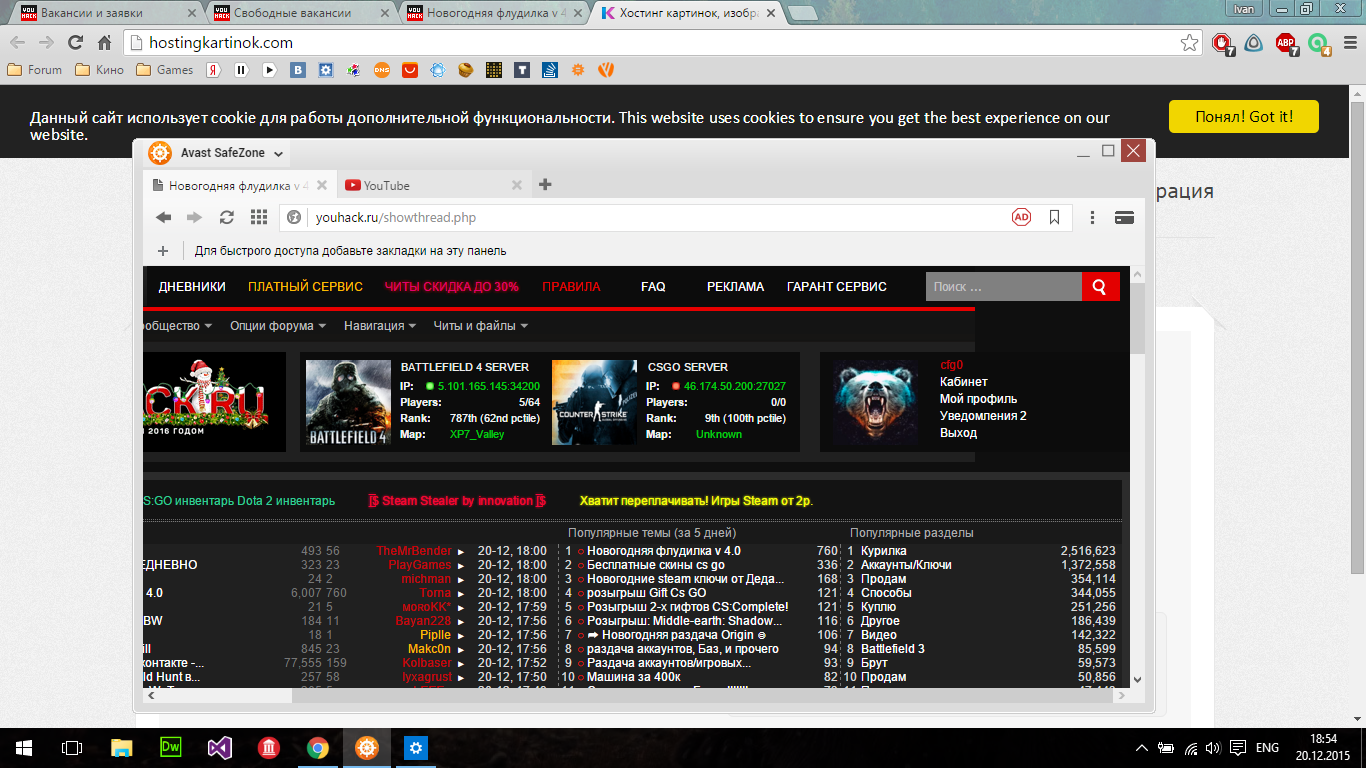Viewport: 1366px width, 768px height.
Task: Close the YouTube tab in SafeZone
Action: 517,185
